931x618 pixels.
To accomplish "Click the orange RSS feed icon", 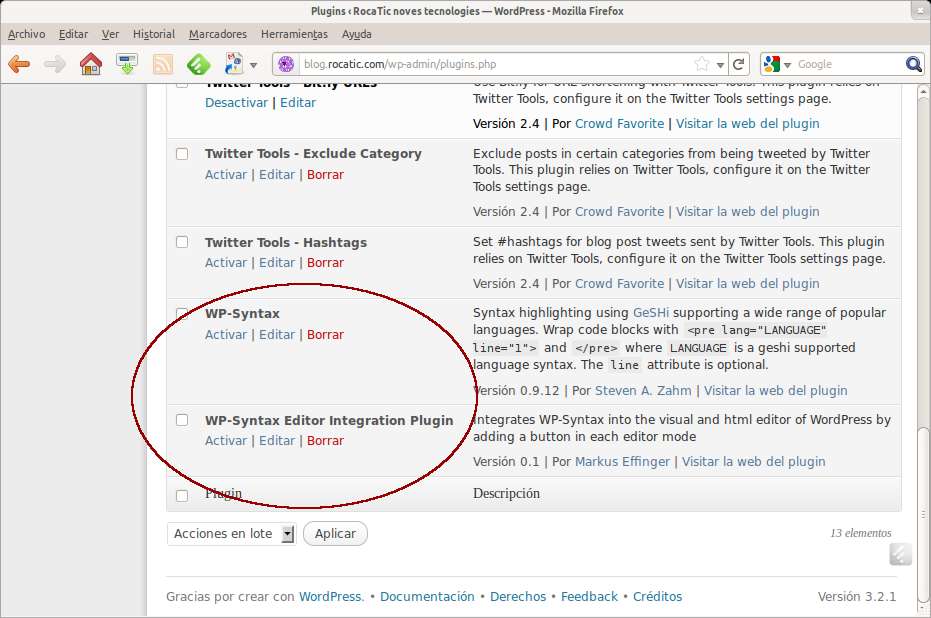I will click(x=163, y=64).
